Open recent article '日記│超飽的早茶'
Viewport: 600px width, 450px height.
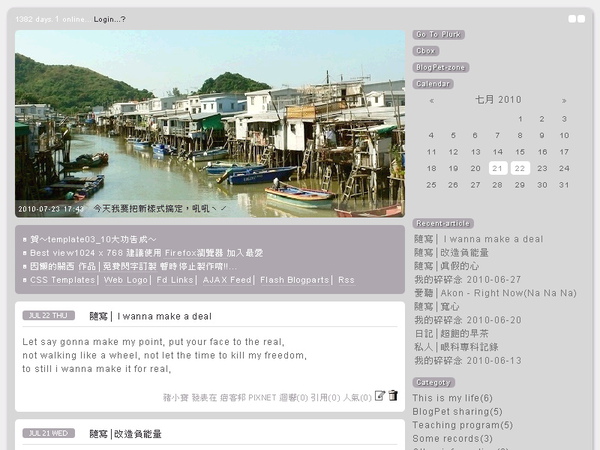(452, 333)
